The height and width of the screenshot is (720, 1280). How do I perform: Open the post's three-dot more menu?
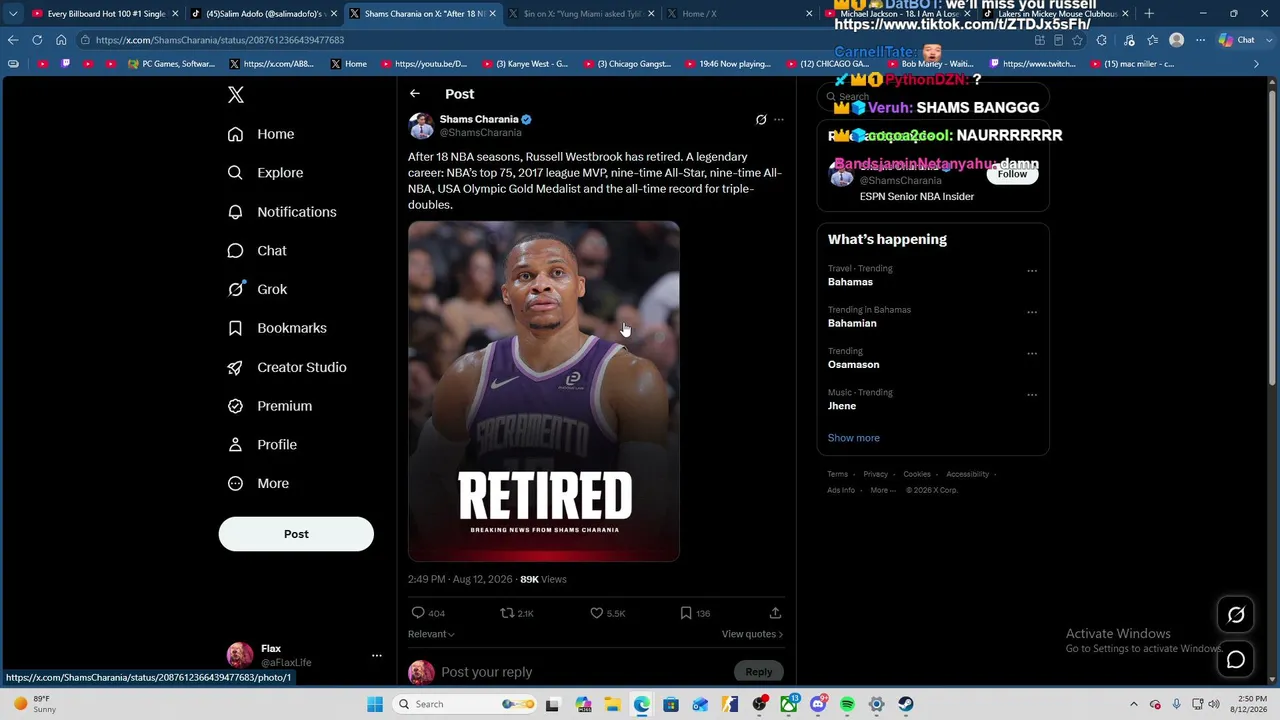tap(779, 120)
